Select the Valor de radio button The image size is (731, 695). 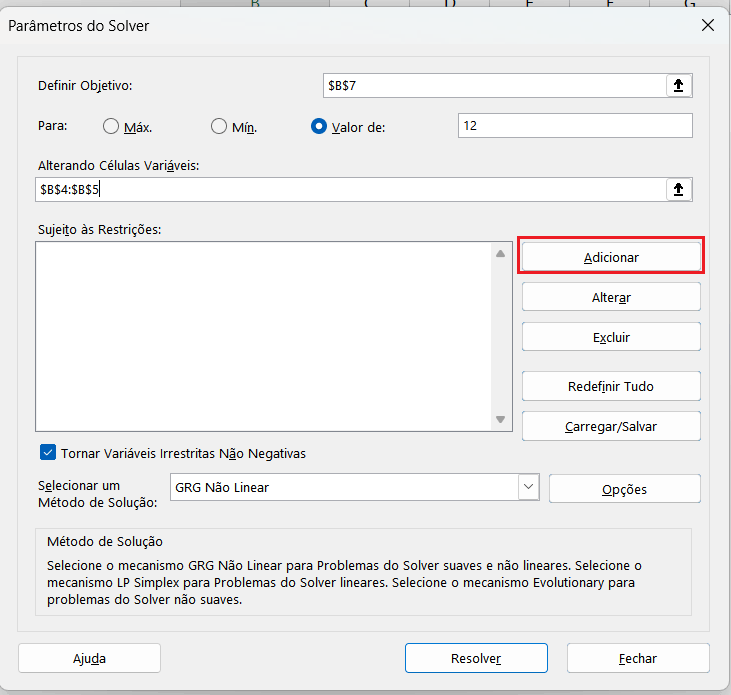pos(319,127)
